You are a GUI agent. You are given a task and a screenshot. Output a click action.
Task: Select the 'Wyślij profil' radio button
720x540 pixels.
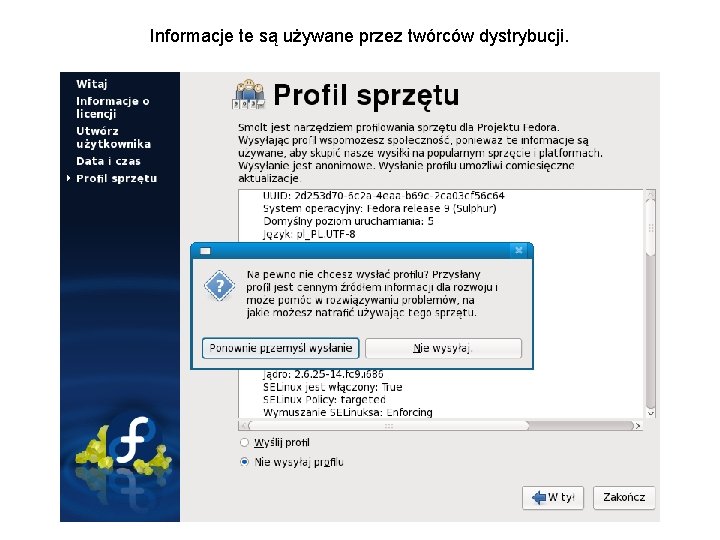[244, 443]
